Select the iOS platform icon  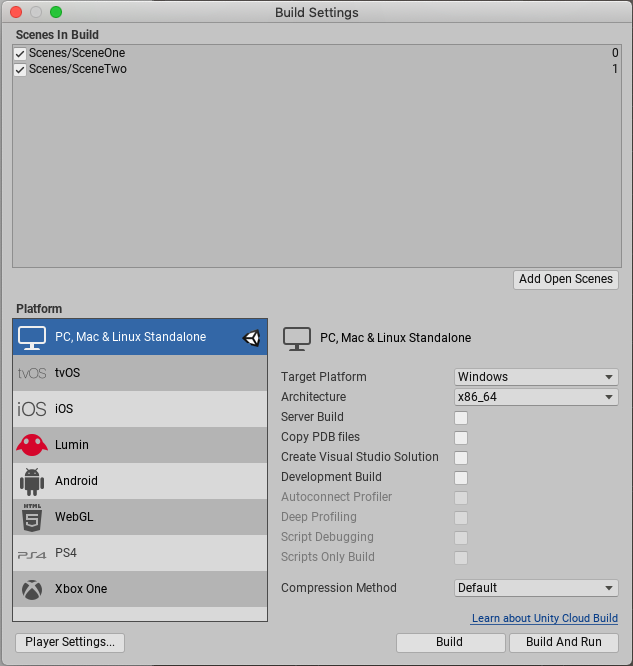tap(32, 409)
